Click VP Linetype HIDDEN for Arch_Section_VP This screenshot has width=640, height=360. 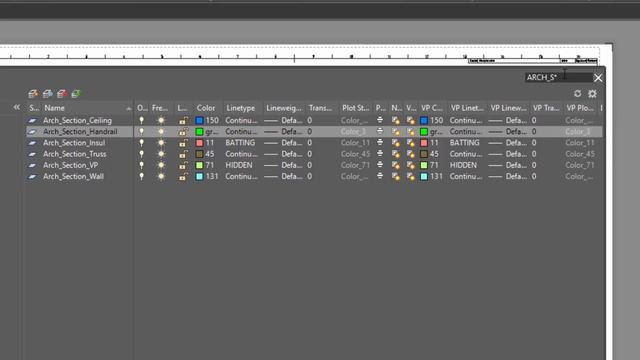(463, 165)
